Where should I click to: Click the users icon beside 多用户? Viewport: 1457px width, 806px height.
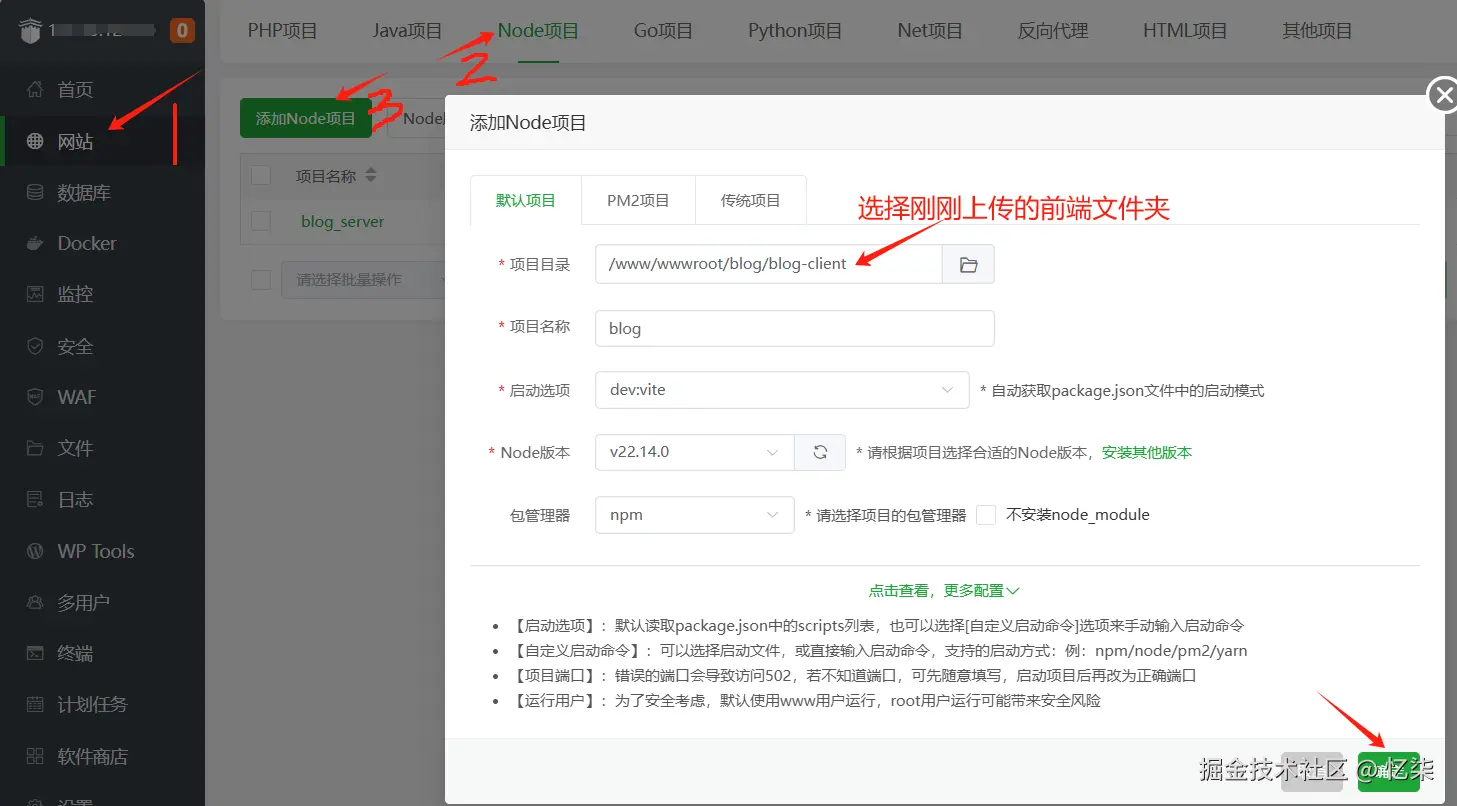pyautogui.click(x=35, y=602)
